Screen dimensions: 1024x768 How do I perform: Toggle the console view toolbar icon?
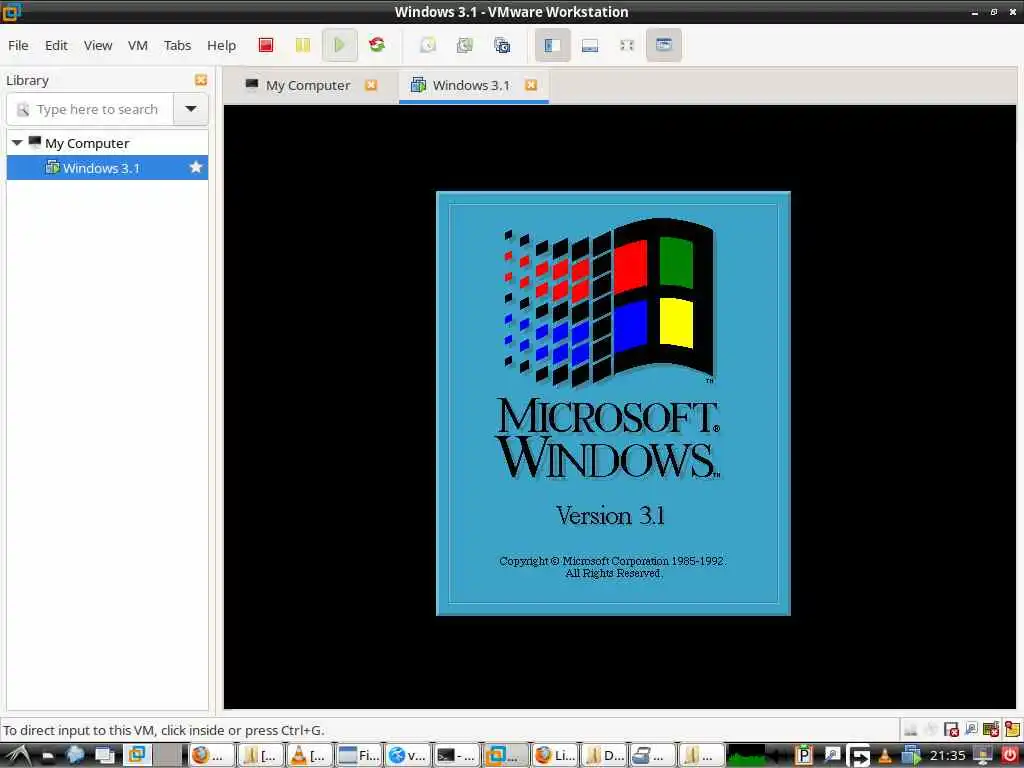click(x=664, y=45)
